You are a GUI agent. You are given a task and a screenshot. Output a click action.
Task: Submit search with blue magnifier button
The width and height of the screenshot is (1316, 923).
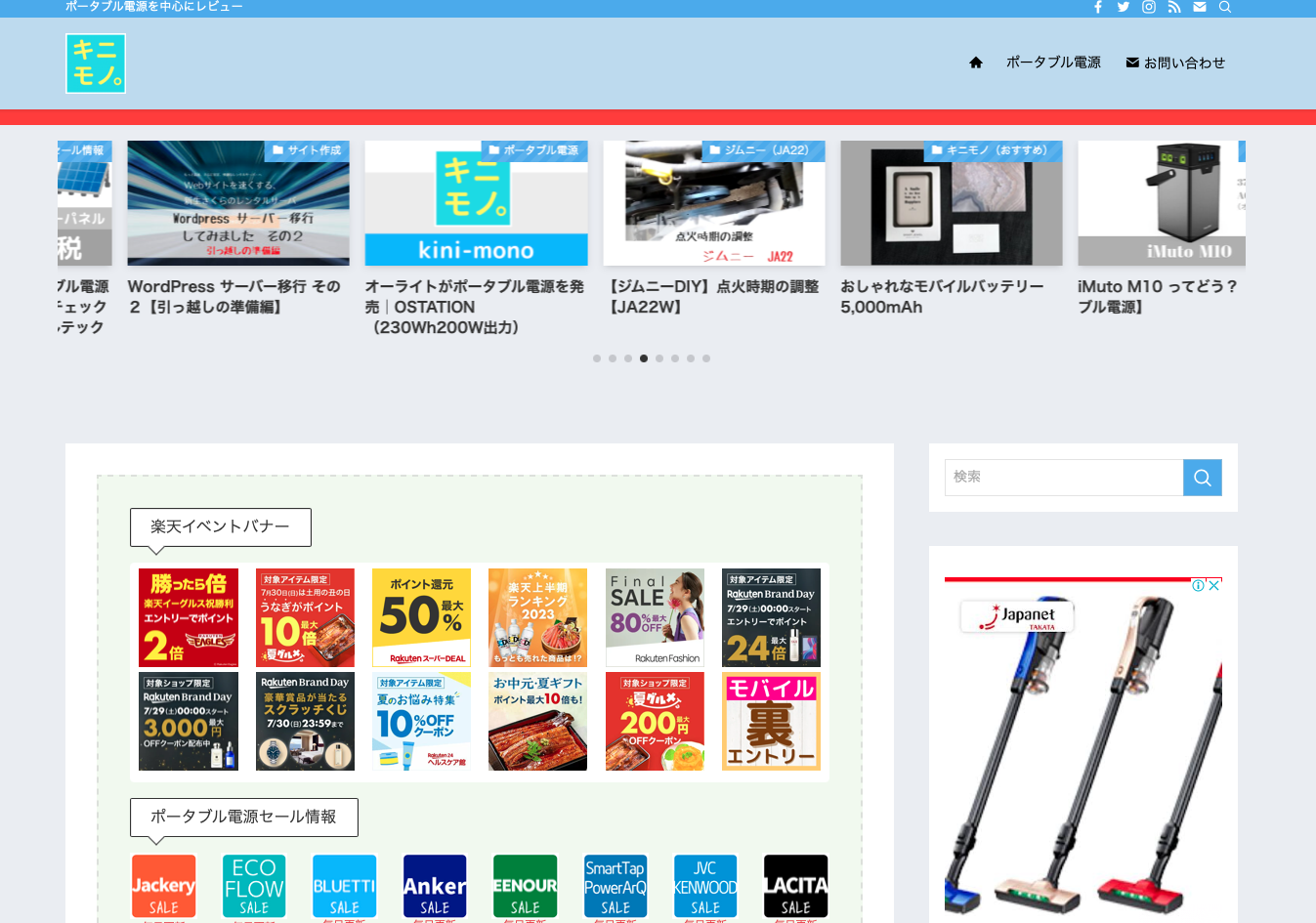point(1203,478)
